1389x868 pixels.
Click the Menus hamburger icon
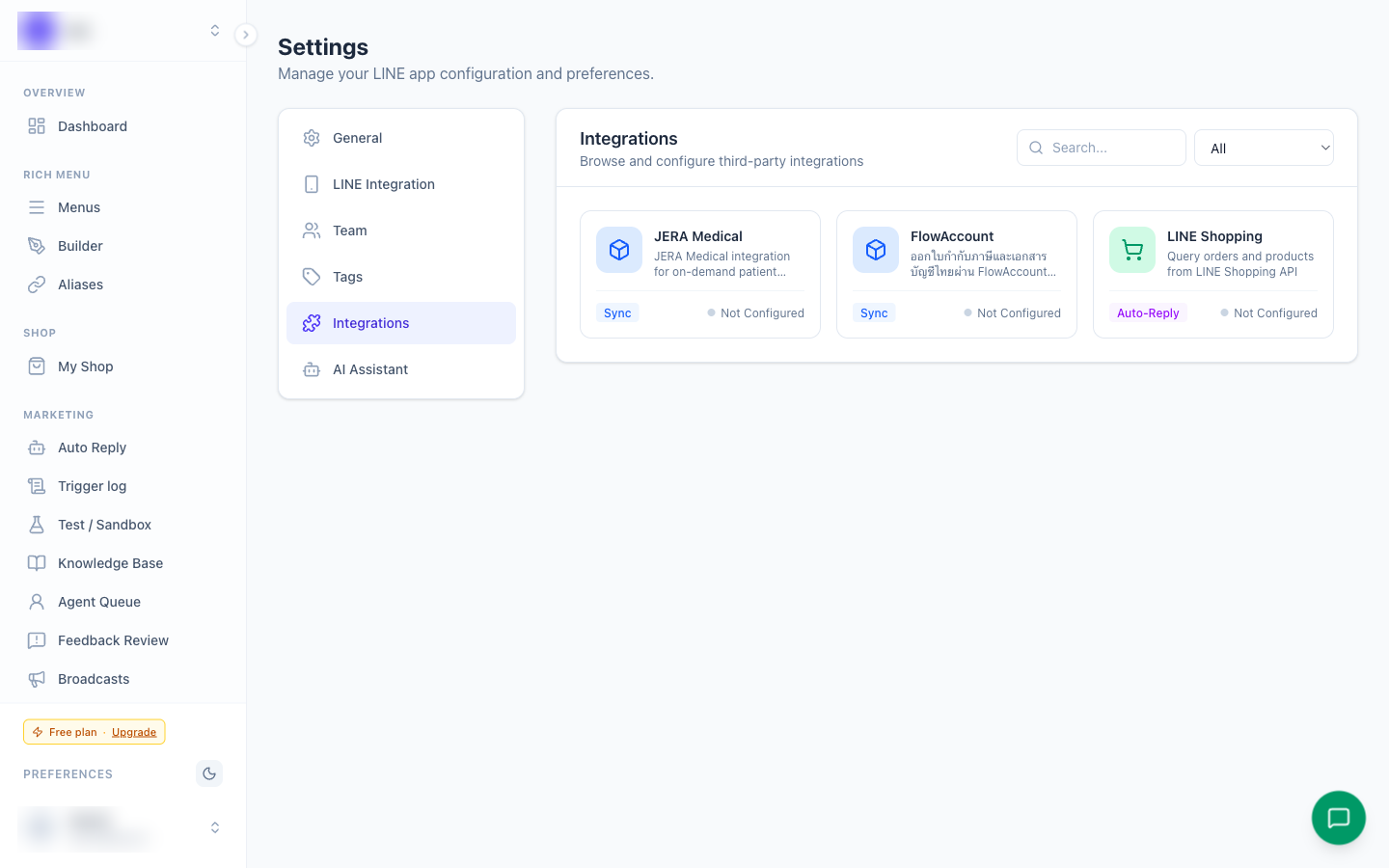click(x=37, y=207)
